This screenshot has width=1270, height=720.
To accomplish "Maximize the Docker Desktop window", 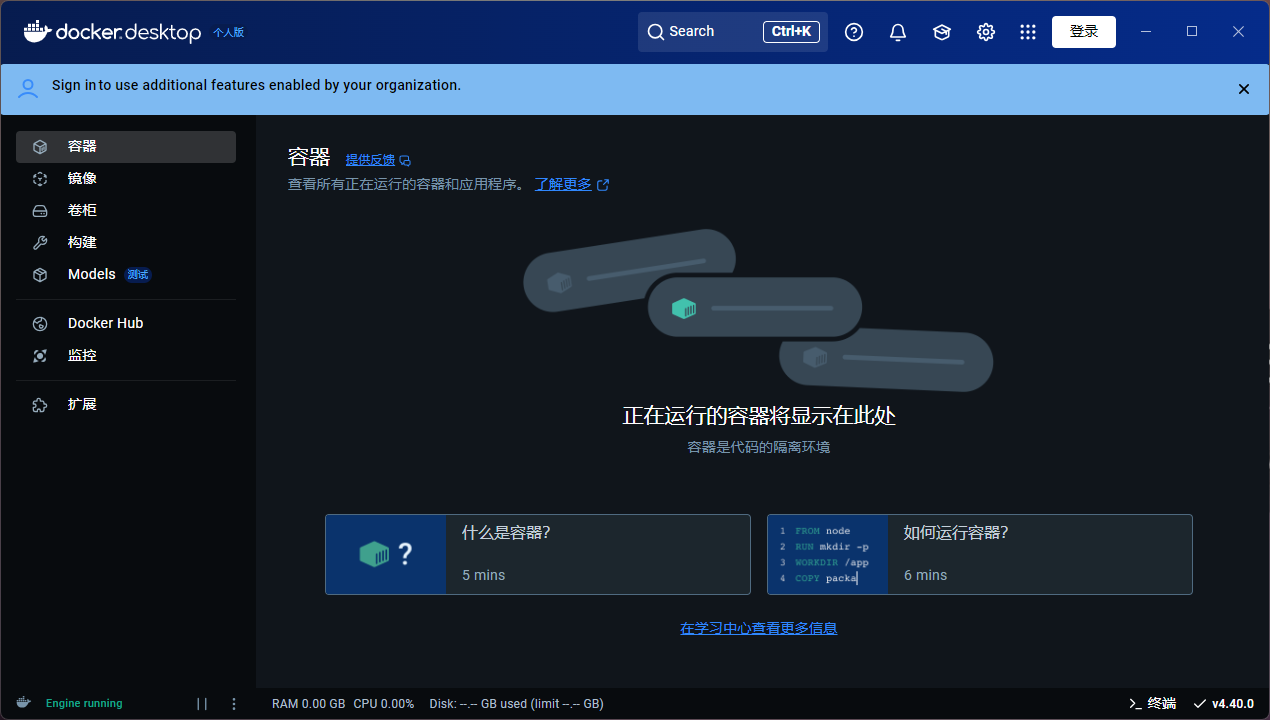I will tap(1192, 32).
